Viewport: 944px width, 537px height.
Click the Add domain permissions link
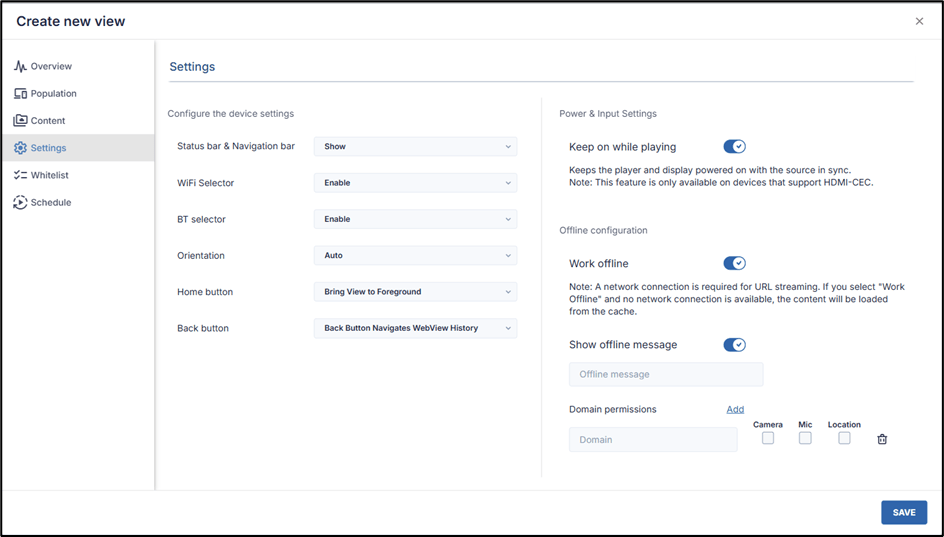pyautogui.click(x=735, y=409)
